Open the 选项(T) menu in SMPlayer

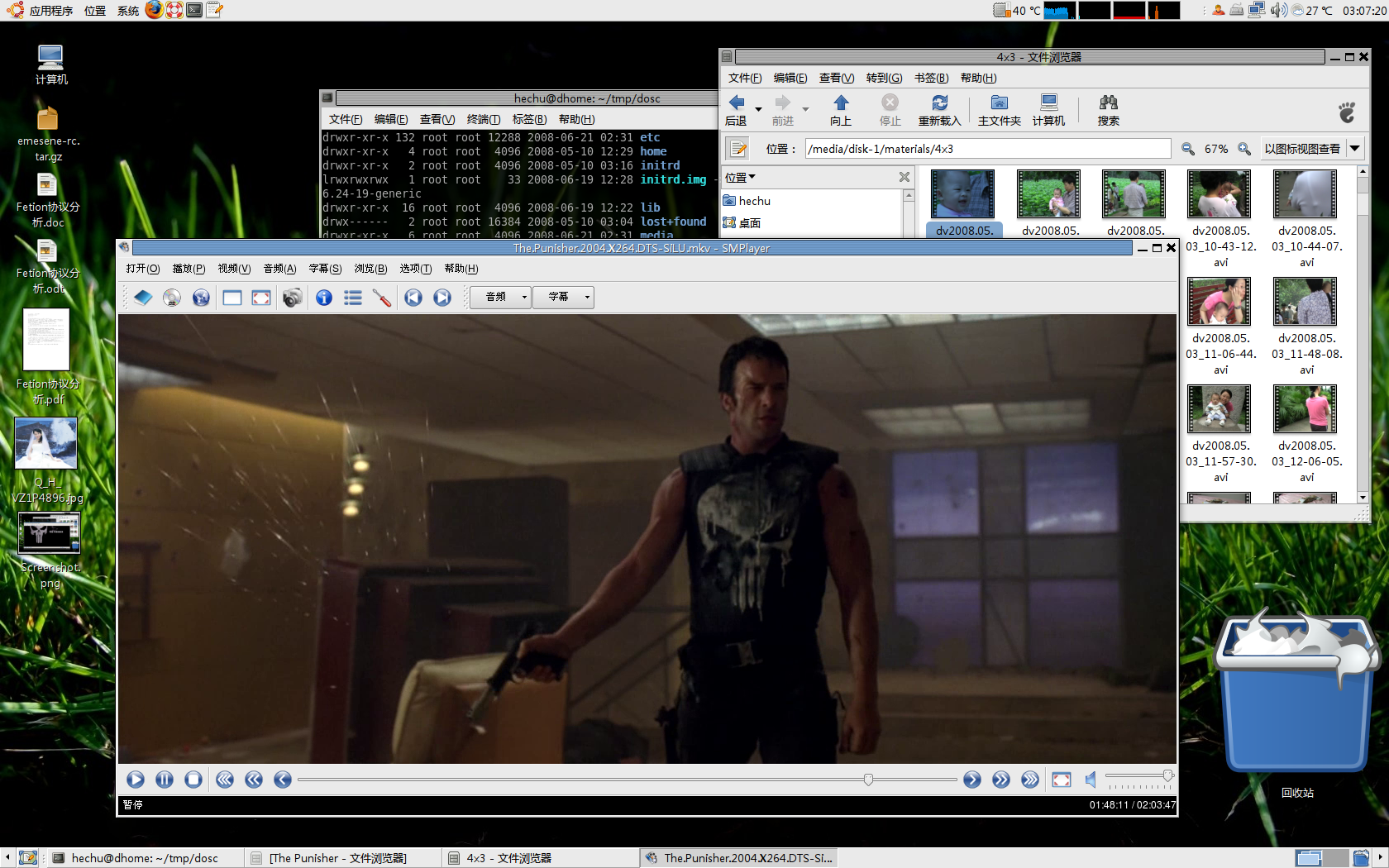point(415,269)
